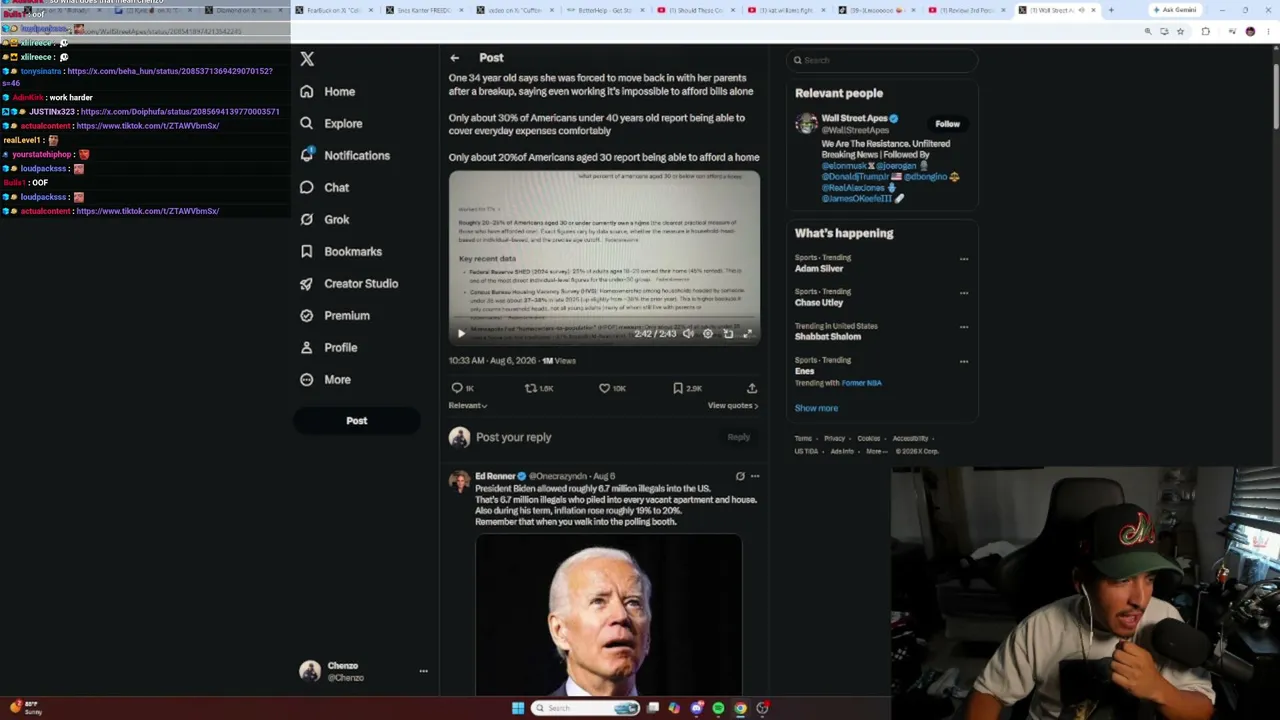Viewport: 1280px width, 720px height.
Task: Open Creator Studio icon in sidebar
Action: [x=306, y=284]
